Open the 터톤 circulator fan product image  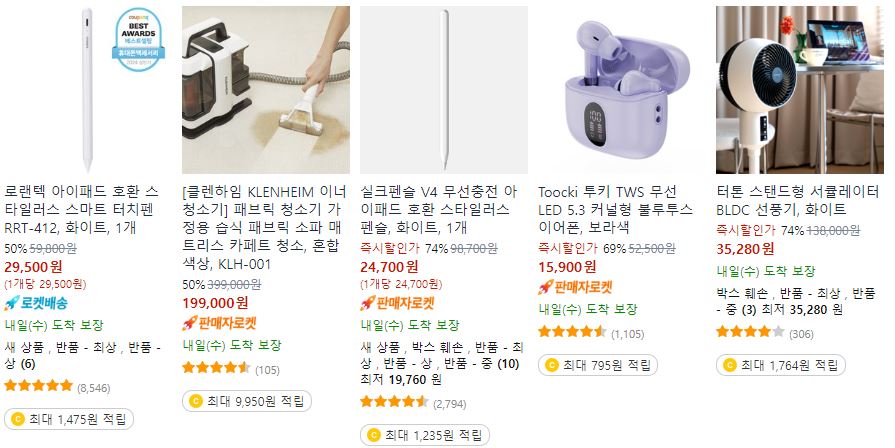tap(800, 90)
